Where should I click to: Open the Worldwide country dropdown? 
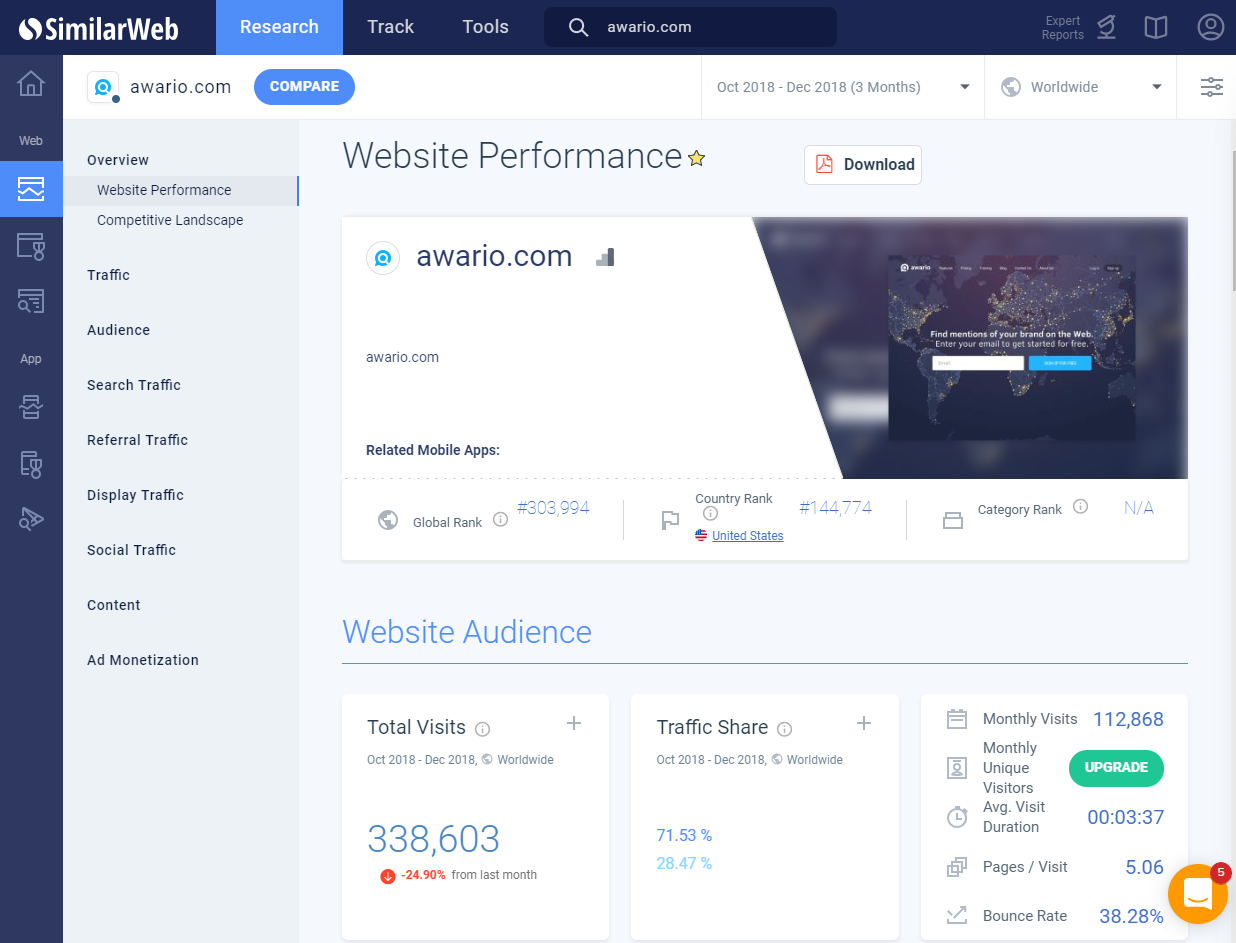pyautogui.click(x=1083, y=87)
